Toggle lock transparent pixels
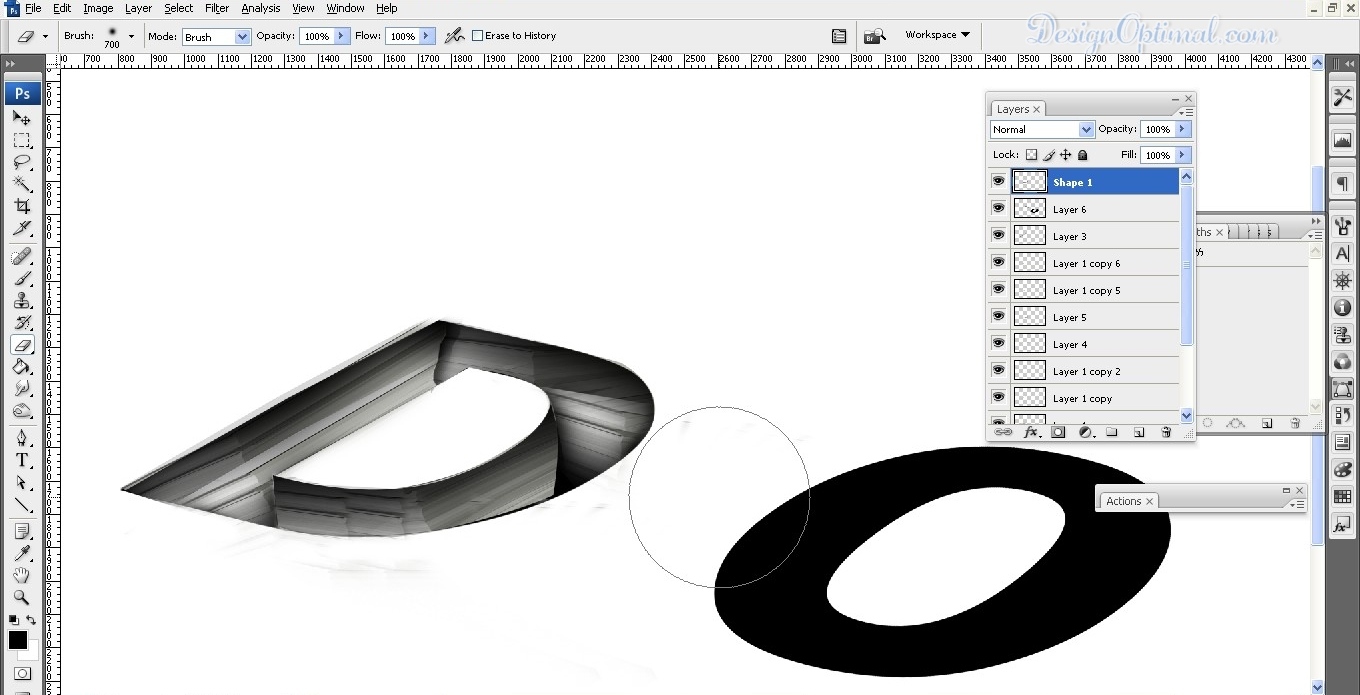The width and height of the screenshot is (1360, 695). (x=1032, y=155)
